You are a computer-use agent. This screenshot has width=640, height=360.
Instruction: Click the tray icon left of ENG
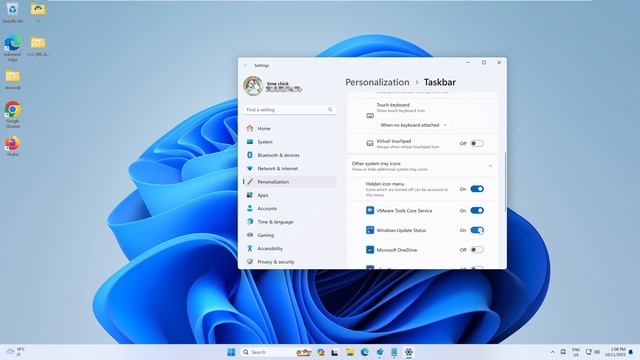(563, 352)
